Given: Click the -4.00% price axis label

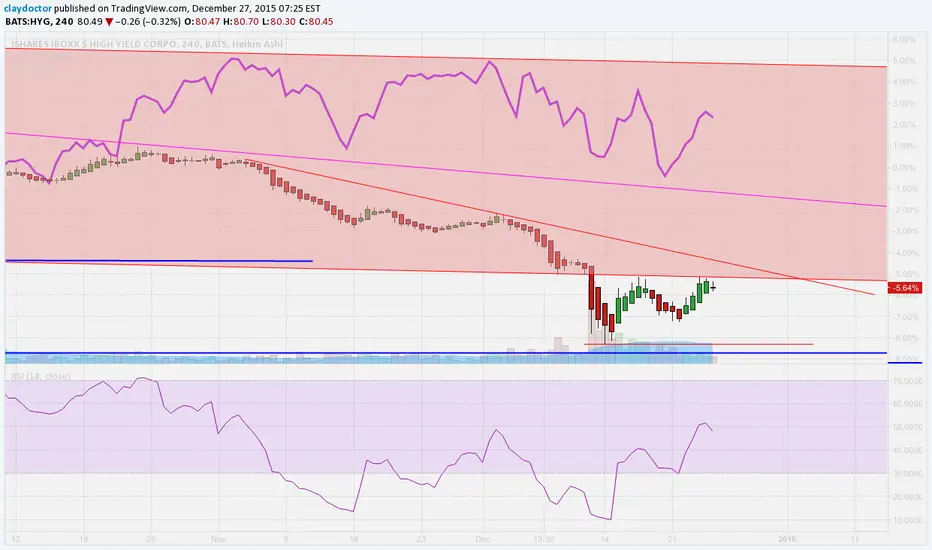Looking at the screenshot, I should pos(903,253).
